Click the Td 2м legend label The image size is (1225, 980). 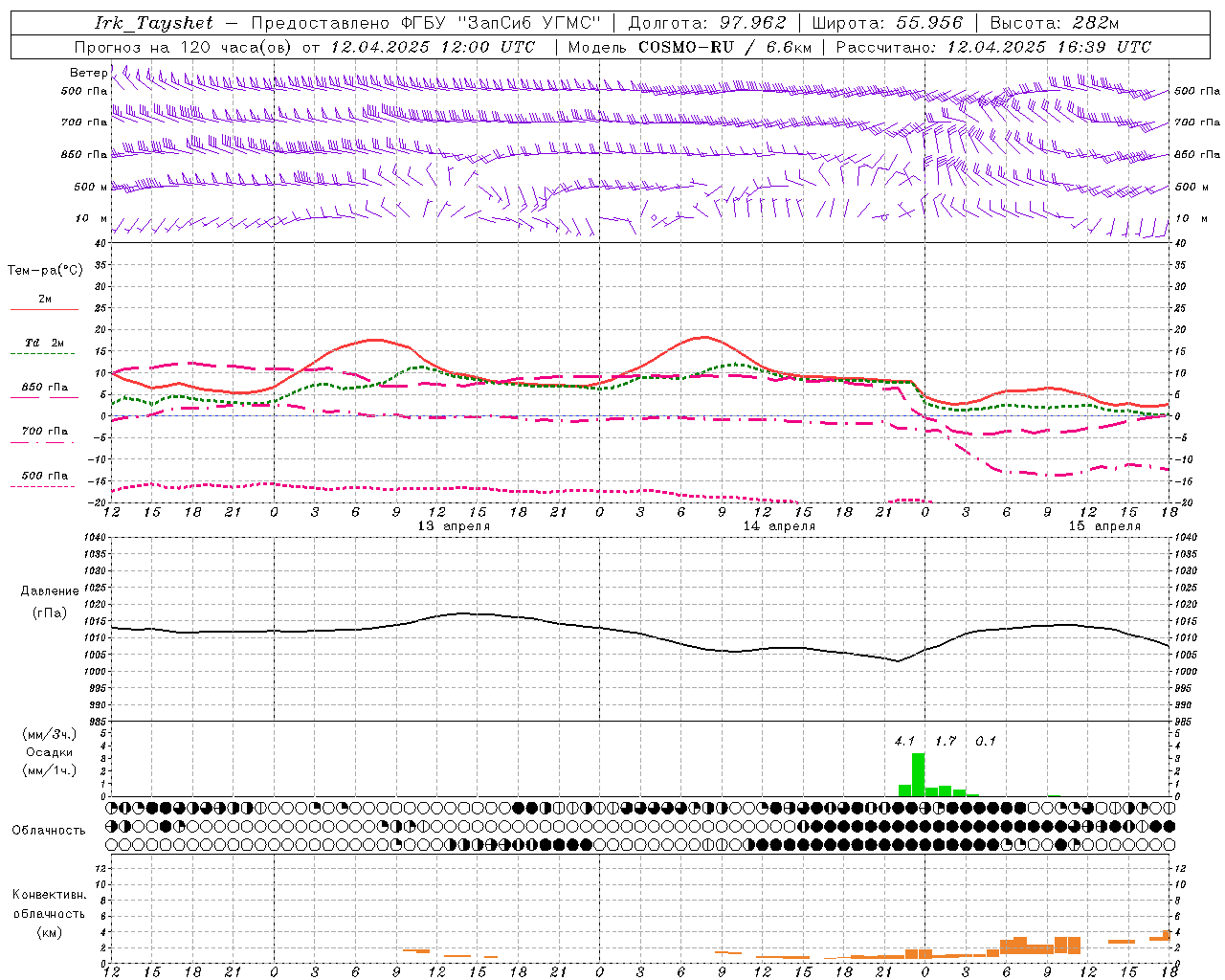click(45, 343)
